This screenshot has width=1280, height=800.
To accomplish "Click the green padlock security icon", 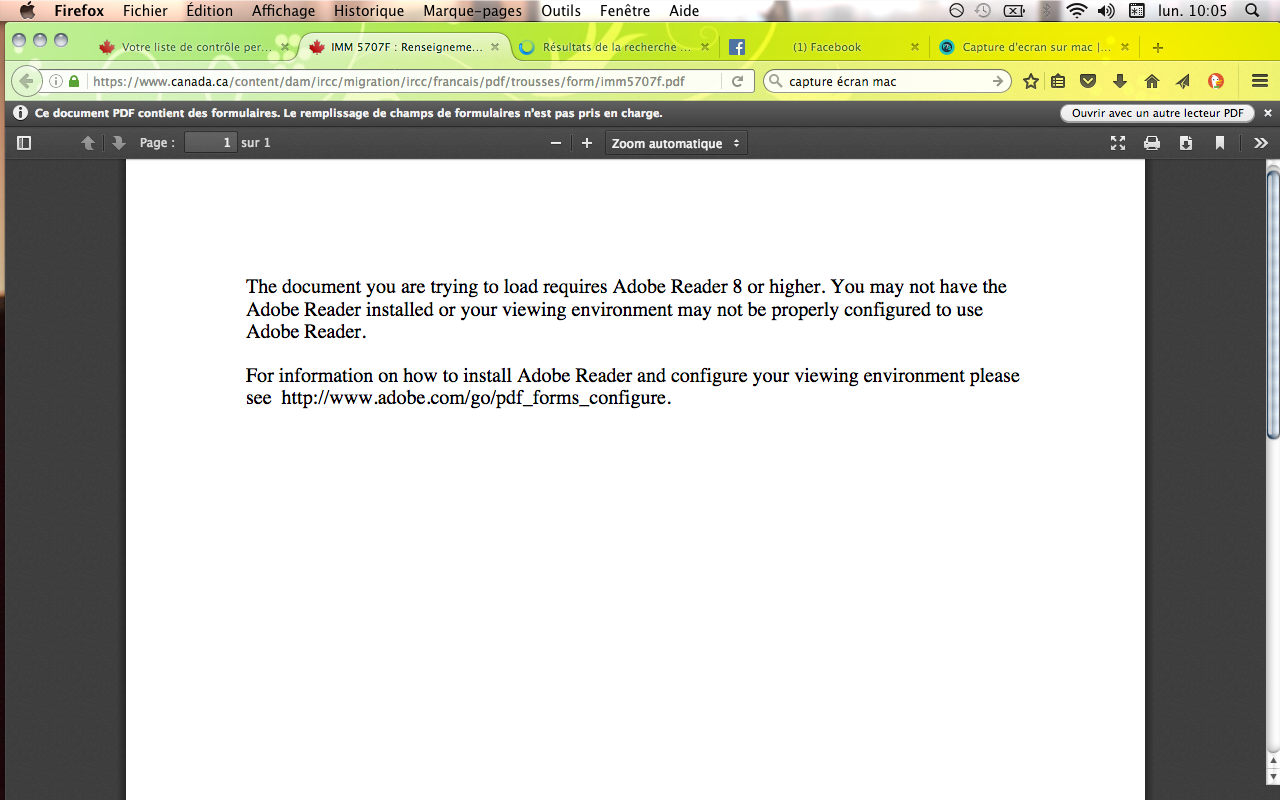I will [74, 81].
